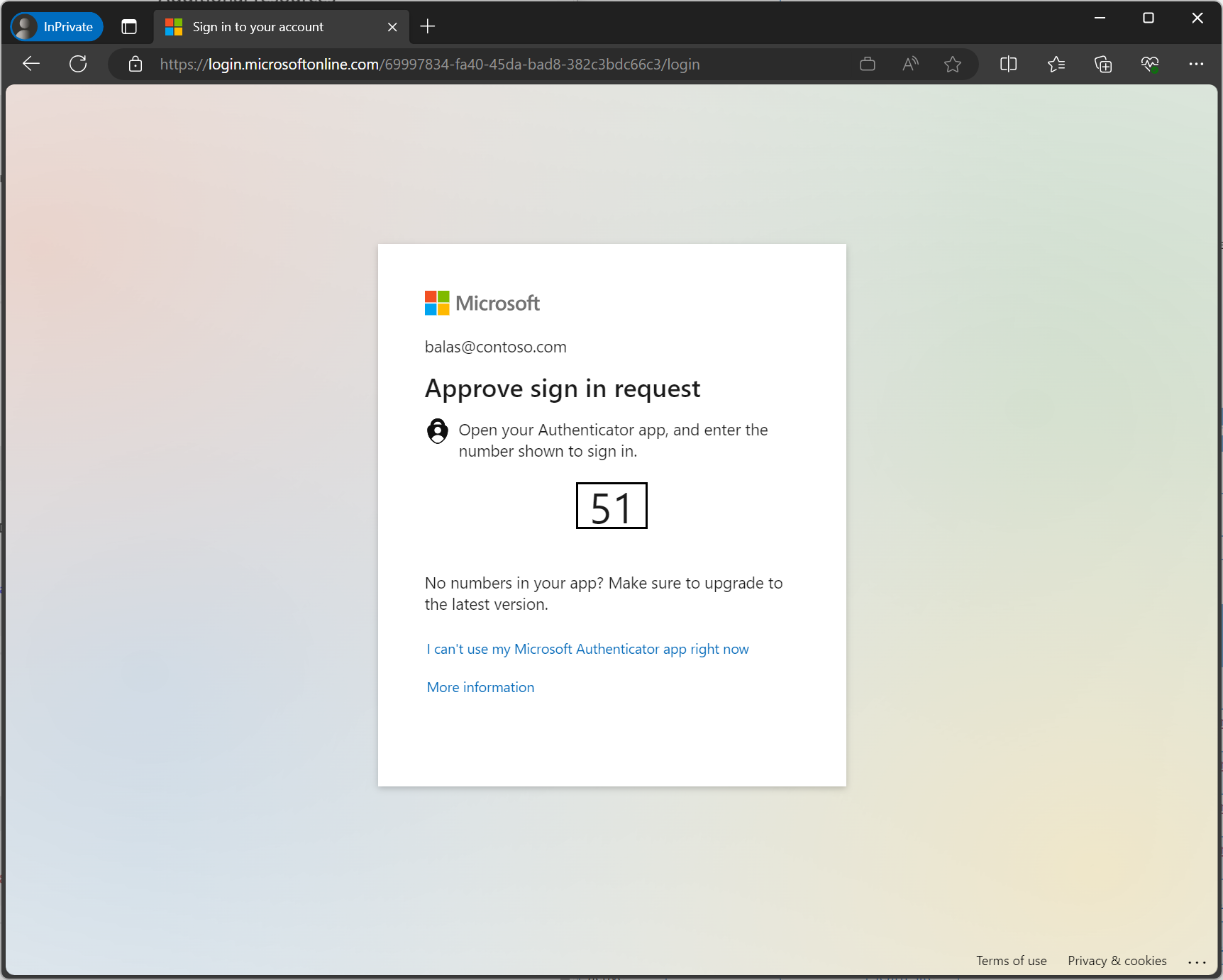The width and height of the screenshot is (1223, 980).
Task: Click the browser Back arrow button
Action: coord(31,64)
